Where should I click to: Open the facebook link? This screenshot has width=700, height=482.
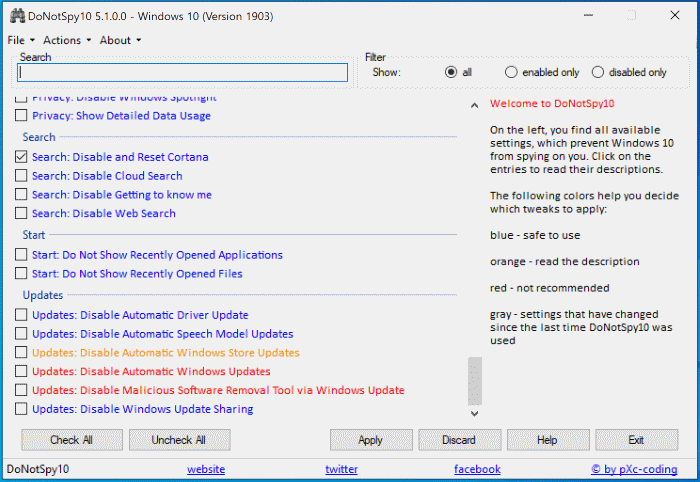477,469
